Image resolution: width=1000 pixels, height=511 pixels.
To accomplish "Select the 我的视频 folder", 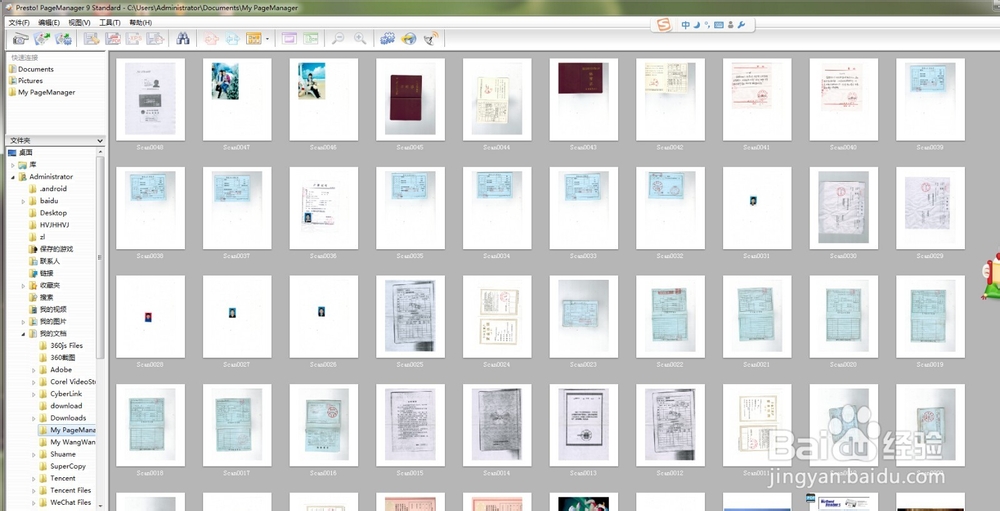I will pos(47,309).
